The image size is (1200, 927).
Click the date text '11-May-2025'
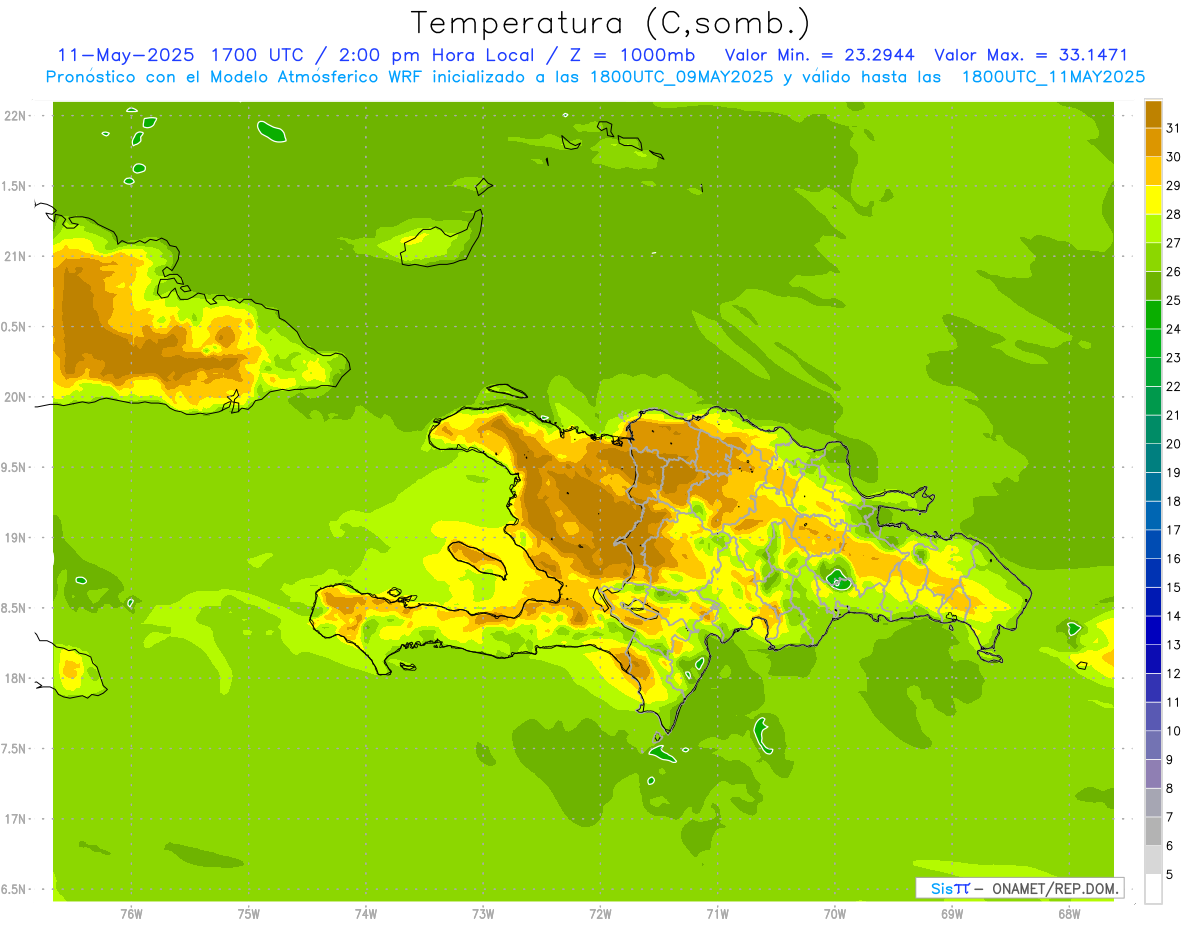click(126, 55)
